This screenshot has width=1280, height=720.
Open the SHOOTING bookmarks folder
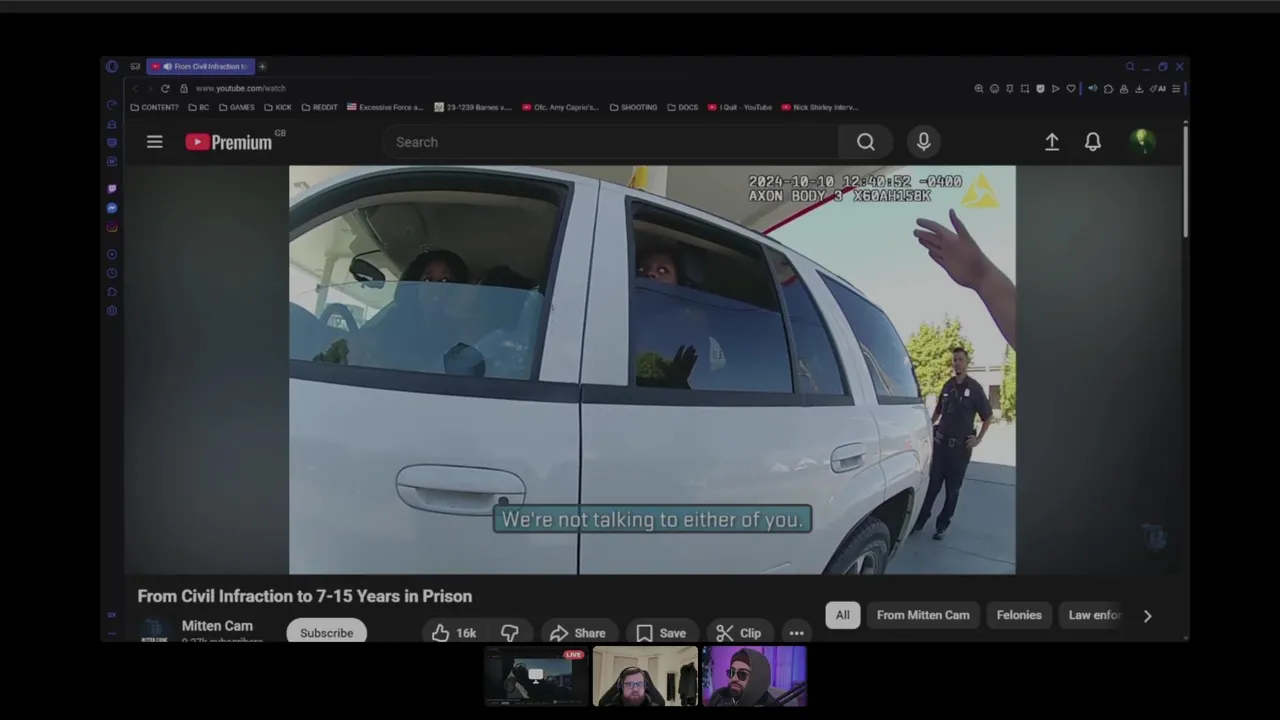pyautogui.click(x=634, y=107)
